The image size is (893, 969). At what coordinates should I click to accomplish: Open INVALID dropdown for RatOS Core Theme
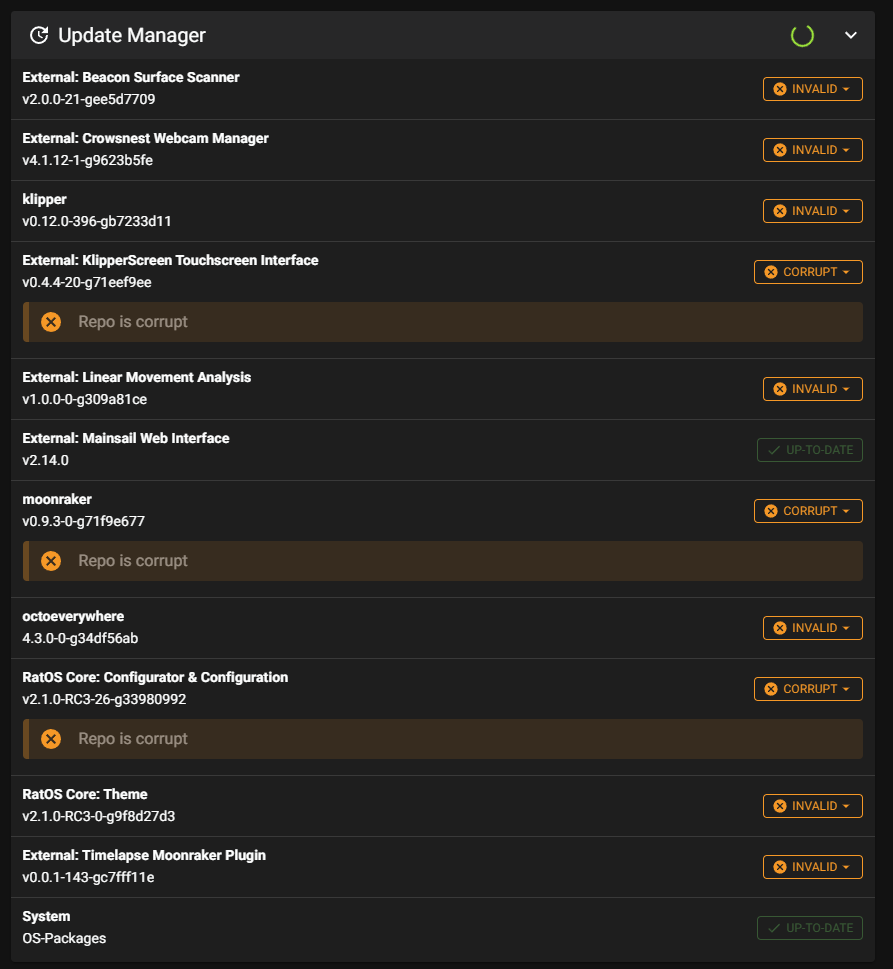[x=813, y=806]
